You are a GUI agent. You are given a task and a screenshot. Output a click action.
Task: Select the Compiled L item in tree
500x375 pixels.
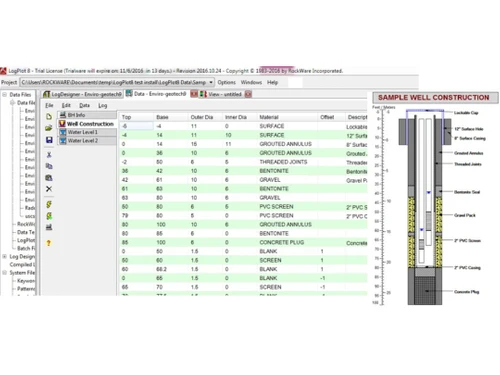22,265
